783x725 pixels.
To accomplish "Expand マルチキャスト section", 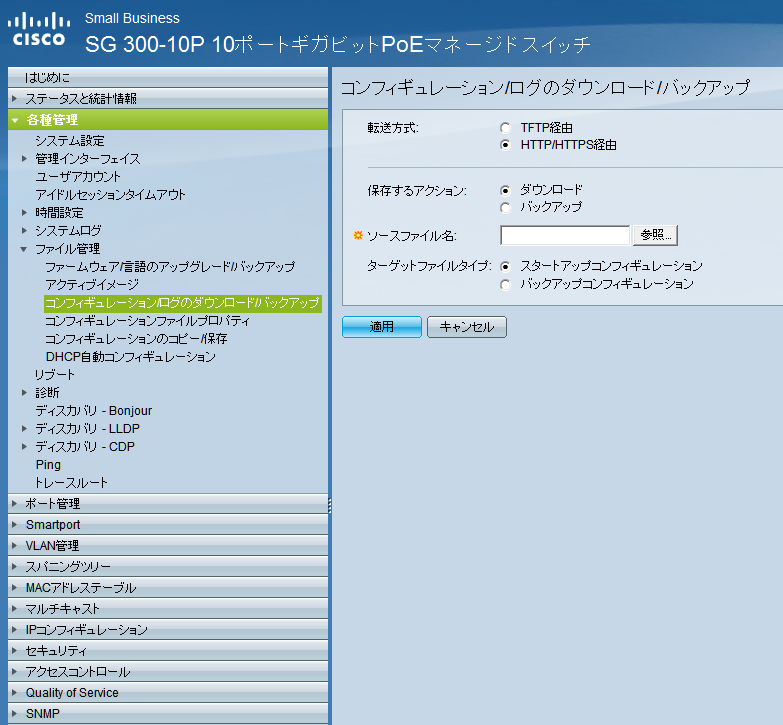I will coord(168,609).
